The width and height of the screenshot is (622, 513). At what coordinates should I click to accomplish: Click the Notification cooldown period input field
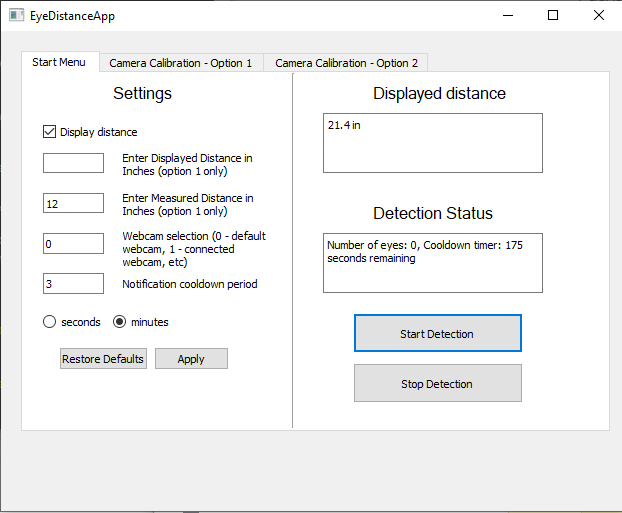coord(73,284)
